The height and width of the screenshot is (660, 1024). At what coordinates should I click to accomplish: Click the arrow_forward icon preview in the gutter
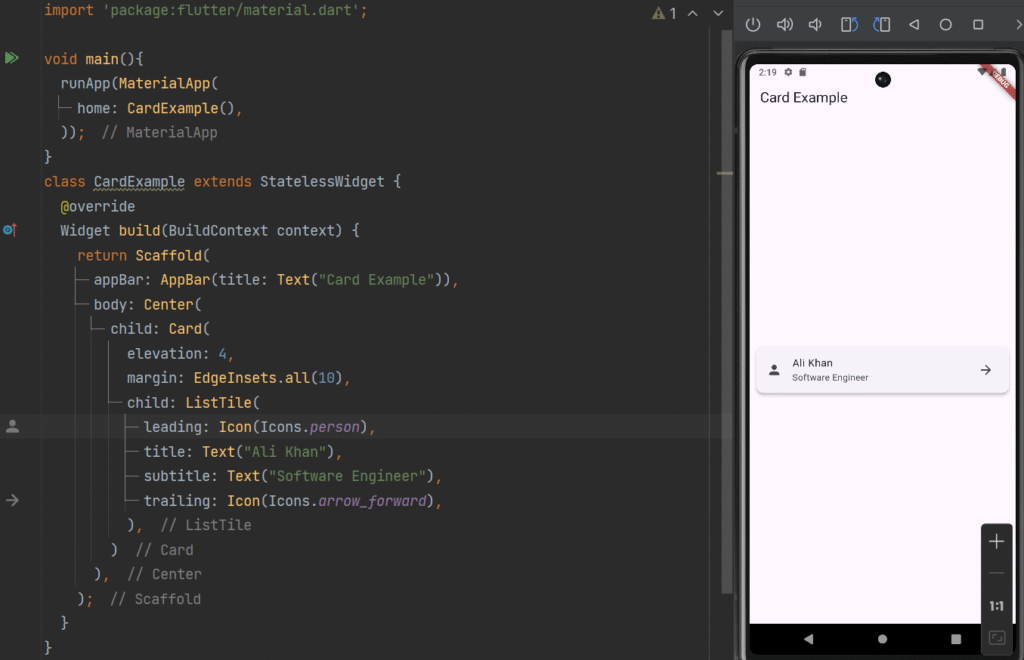12,500
